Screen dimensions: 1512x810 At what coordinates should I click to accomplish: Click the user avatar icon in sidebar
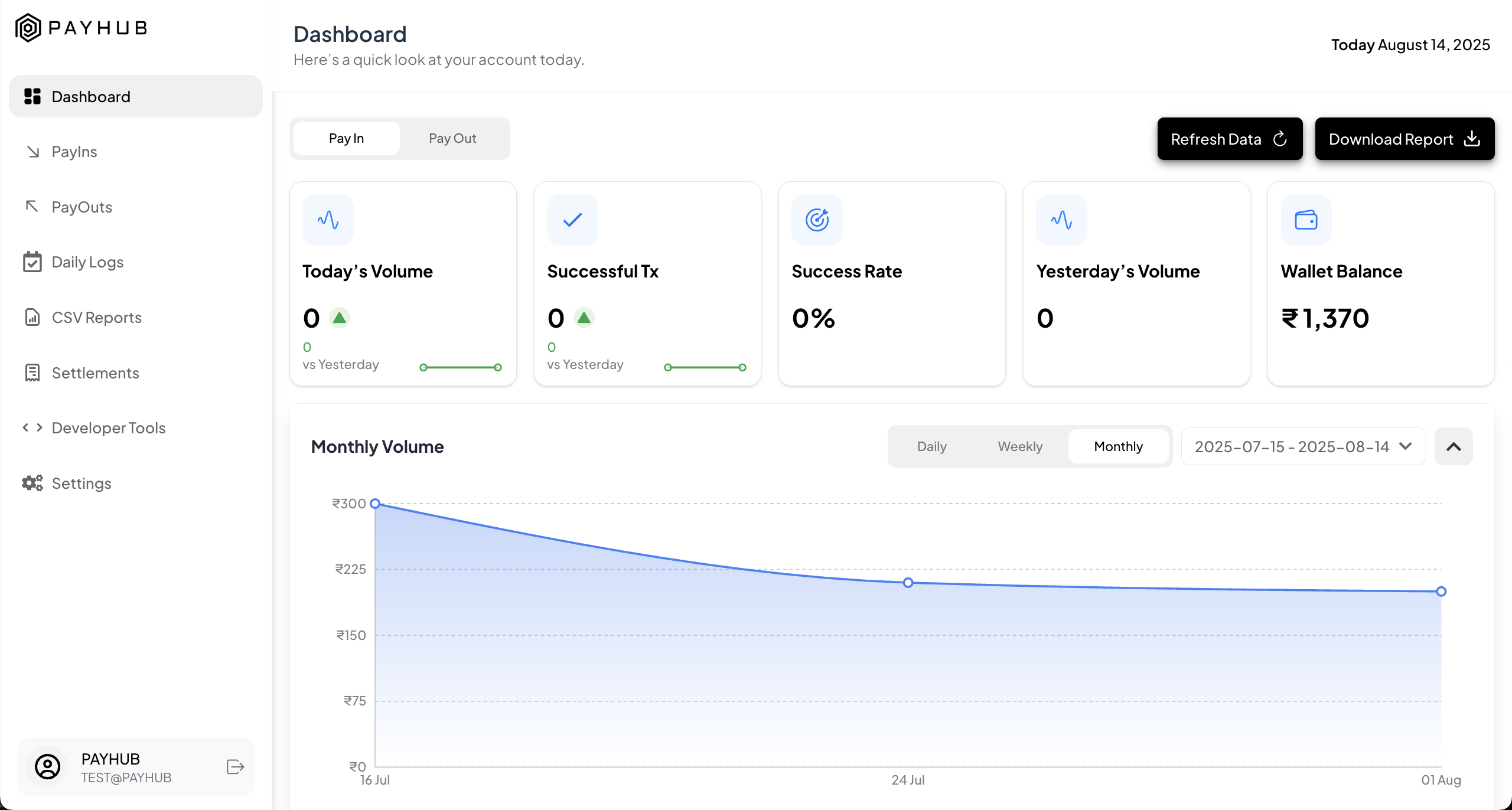click(x=48, y=767)
